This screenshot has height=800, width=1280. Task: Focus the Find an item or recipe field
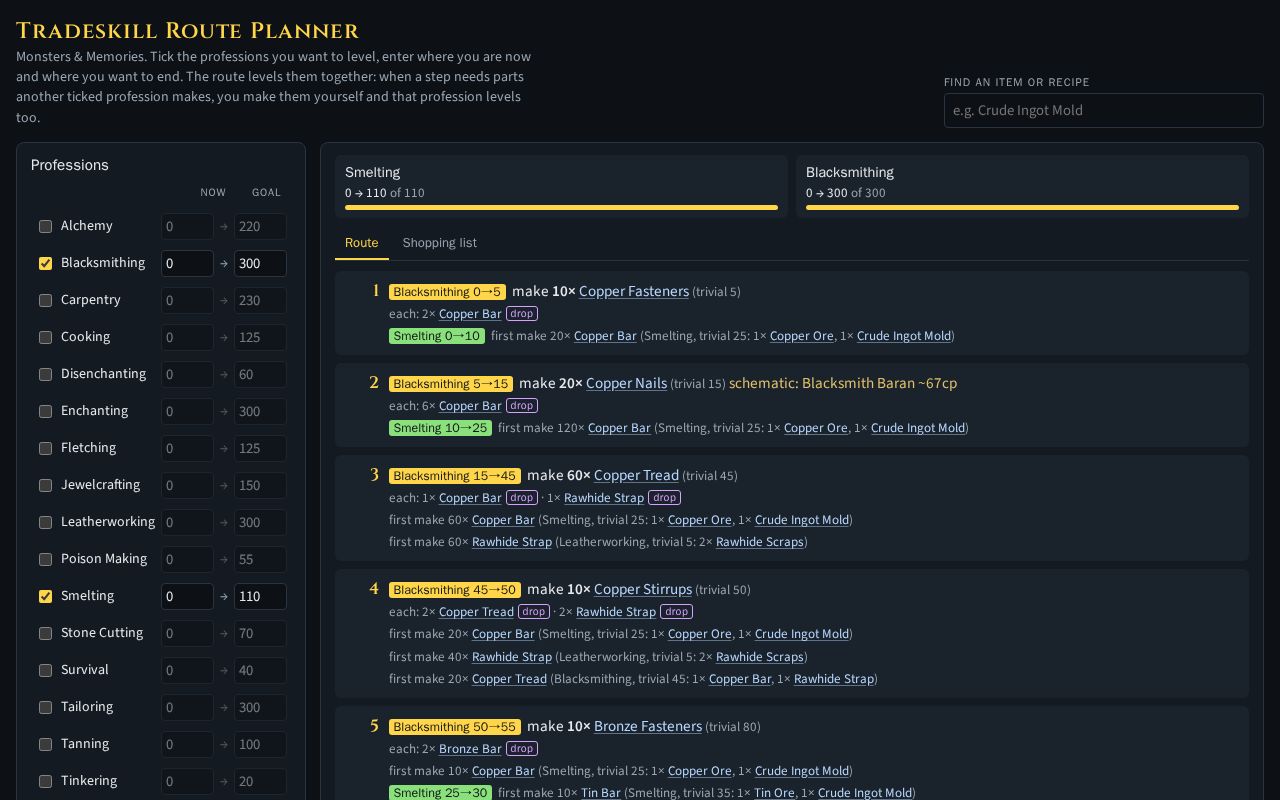point(1104,110)
